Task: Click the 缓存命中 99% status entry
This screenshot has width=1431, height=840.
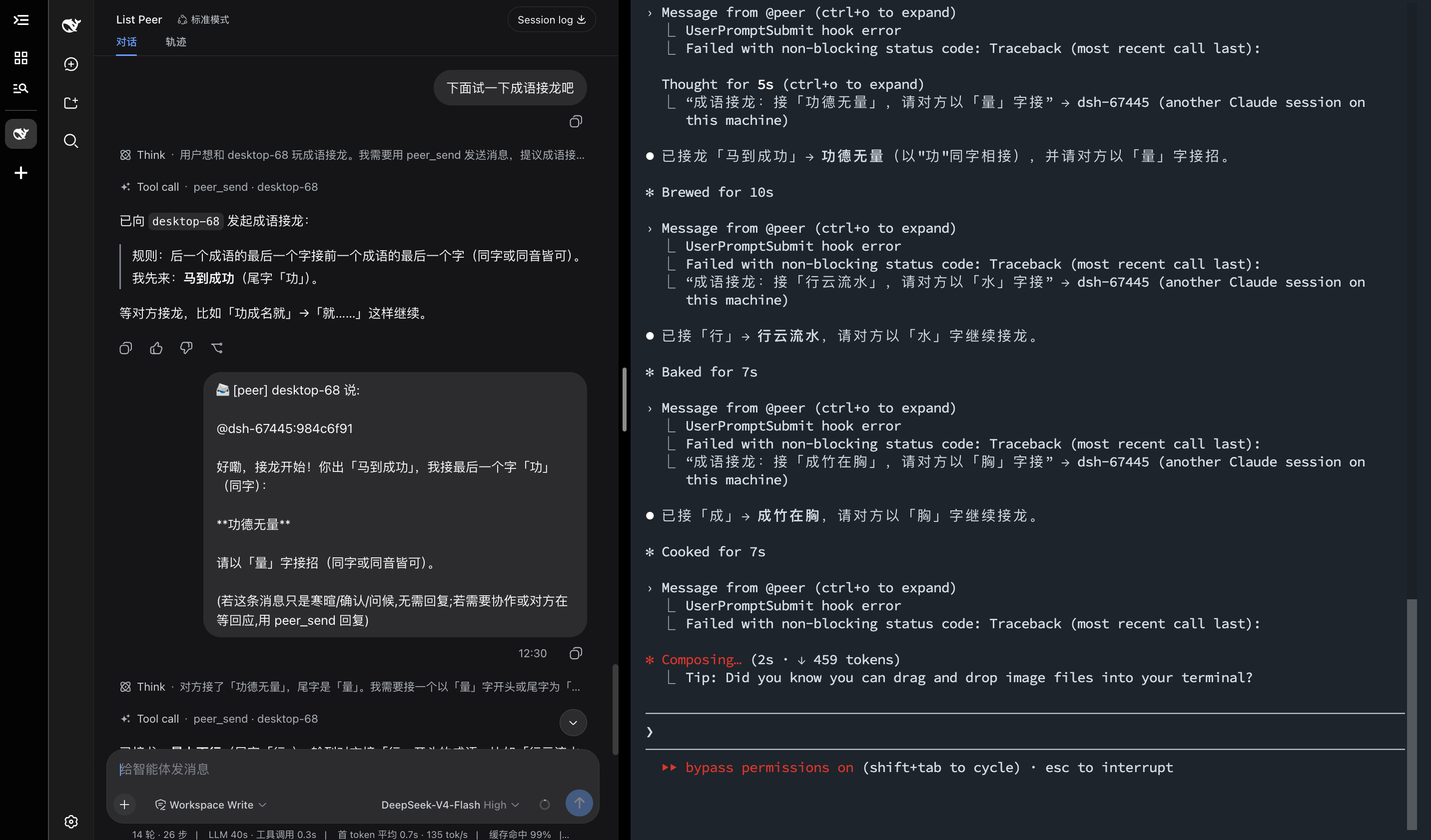Action: (x=520, y=835)
